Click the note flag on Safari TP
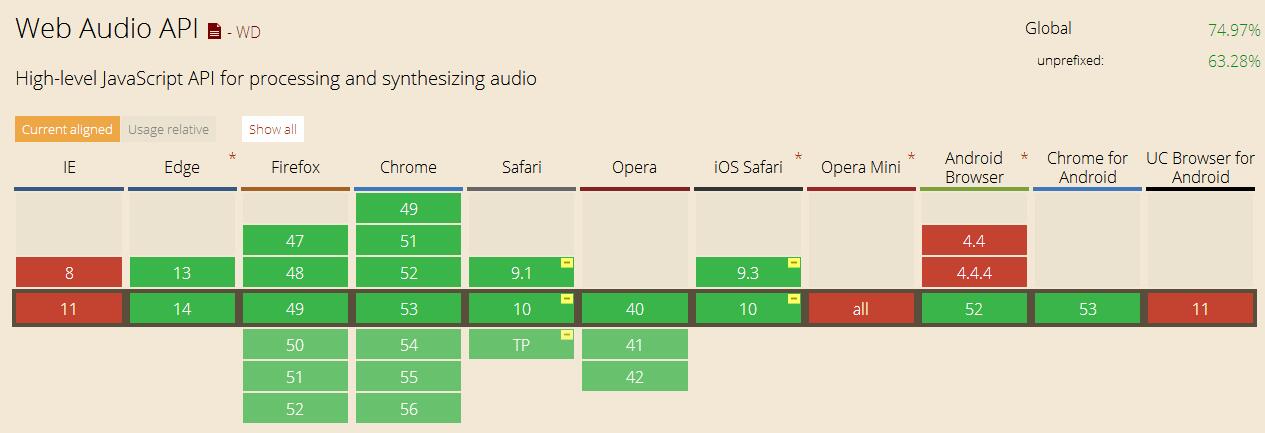The width and height of the screenshot is (1265, 433). (567, 335)
